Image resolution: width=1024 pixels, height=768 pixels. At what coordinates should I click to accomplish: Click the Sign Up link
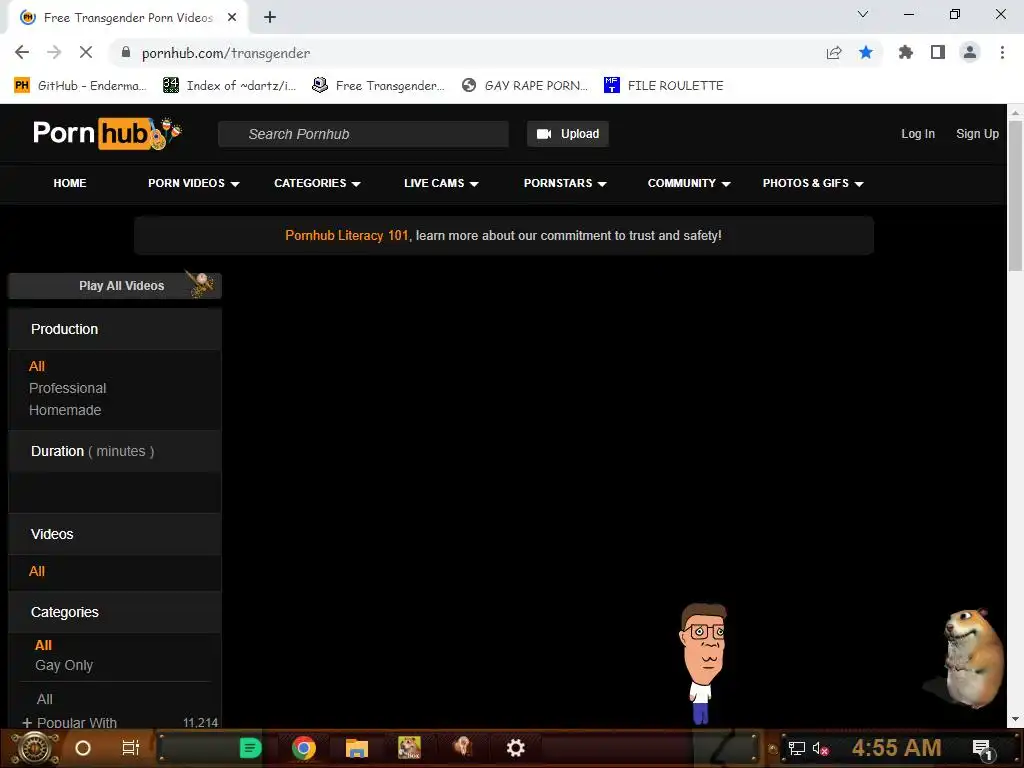click(x=977, y=134)
